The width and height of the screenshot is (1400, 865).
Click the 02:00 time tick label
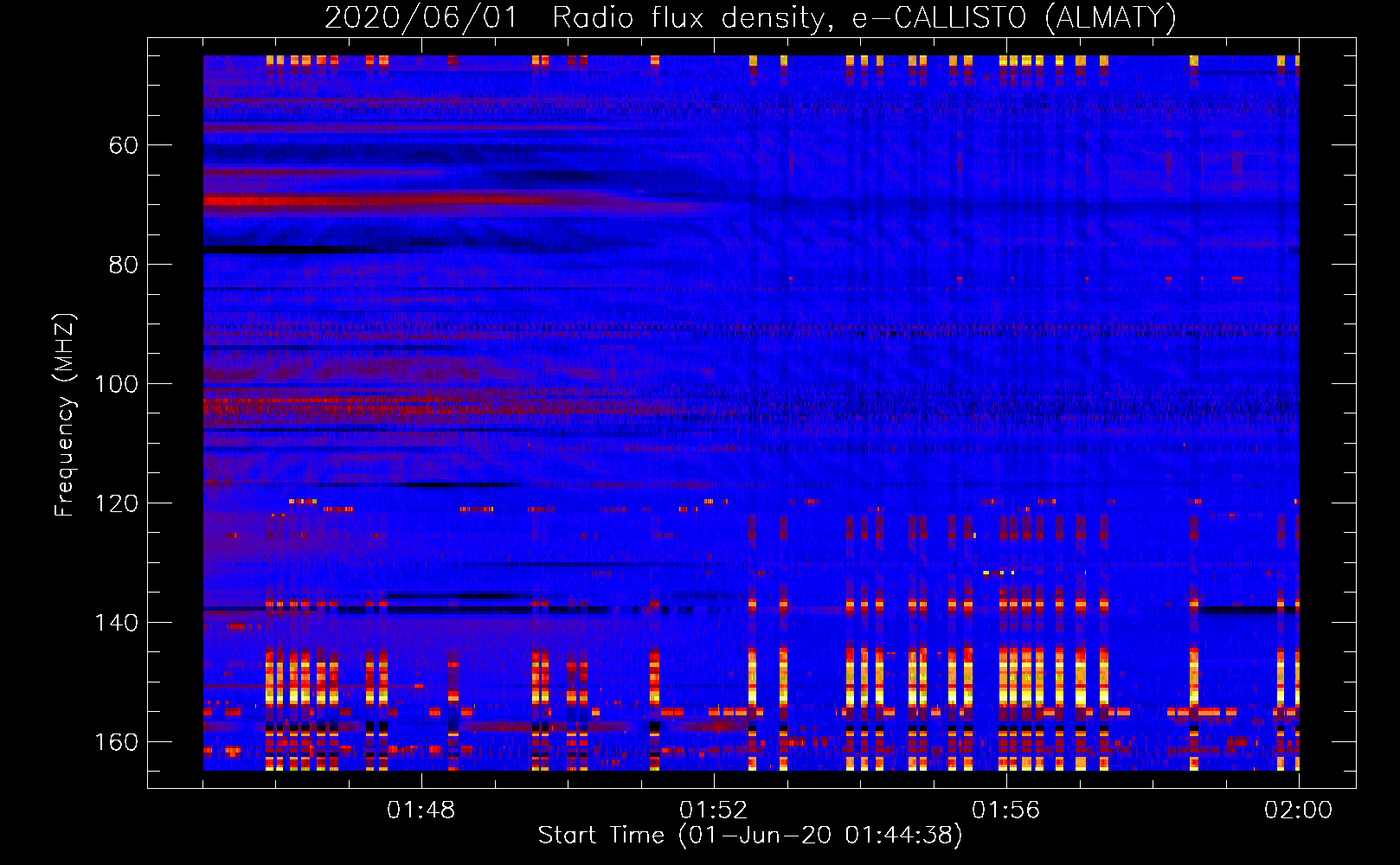coord(1299,811)
